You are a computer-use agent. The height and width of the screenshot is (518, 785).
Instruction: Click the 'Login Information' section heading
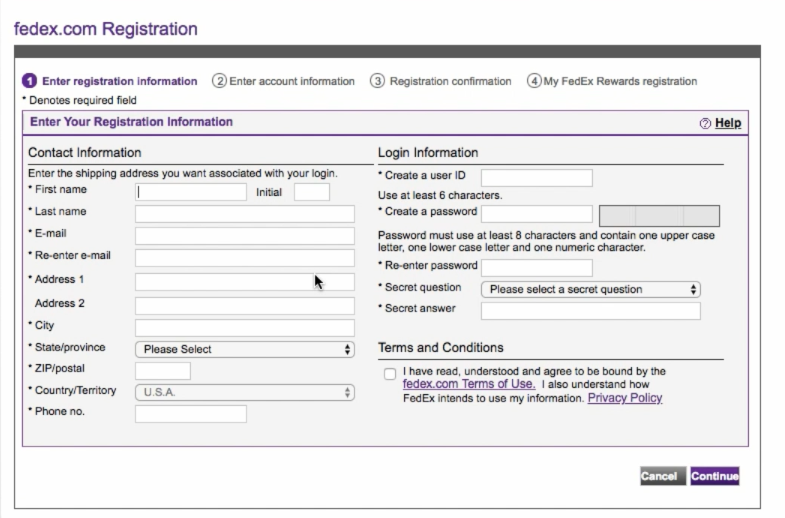point(428,153)
